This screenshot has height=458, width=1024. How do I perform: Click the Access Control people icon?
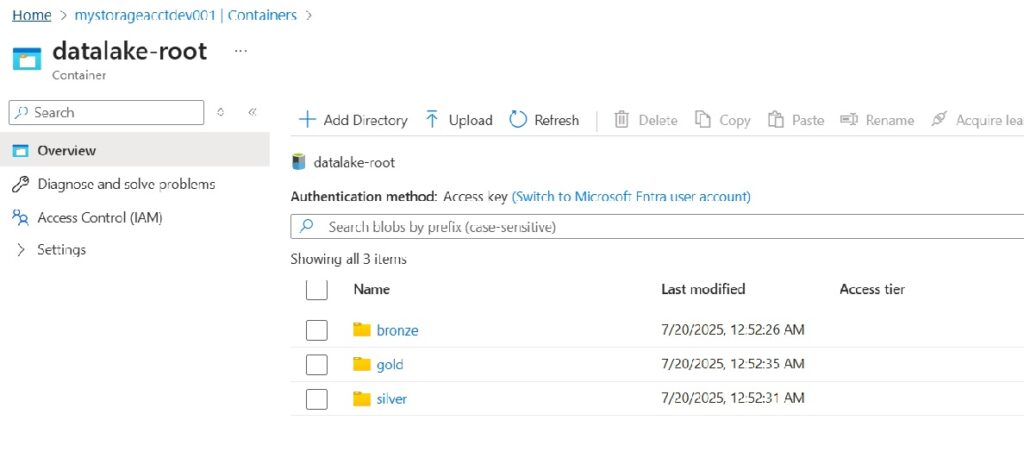(21, 218)
